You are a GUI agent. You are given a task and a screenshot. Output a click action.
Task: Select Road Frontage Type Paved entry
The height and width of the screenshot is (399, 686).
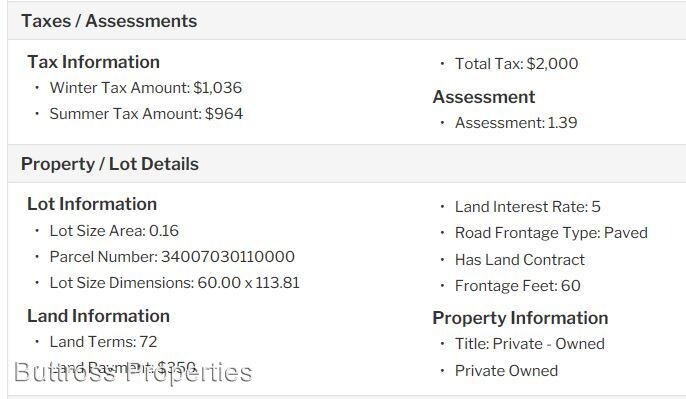551,233
